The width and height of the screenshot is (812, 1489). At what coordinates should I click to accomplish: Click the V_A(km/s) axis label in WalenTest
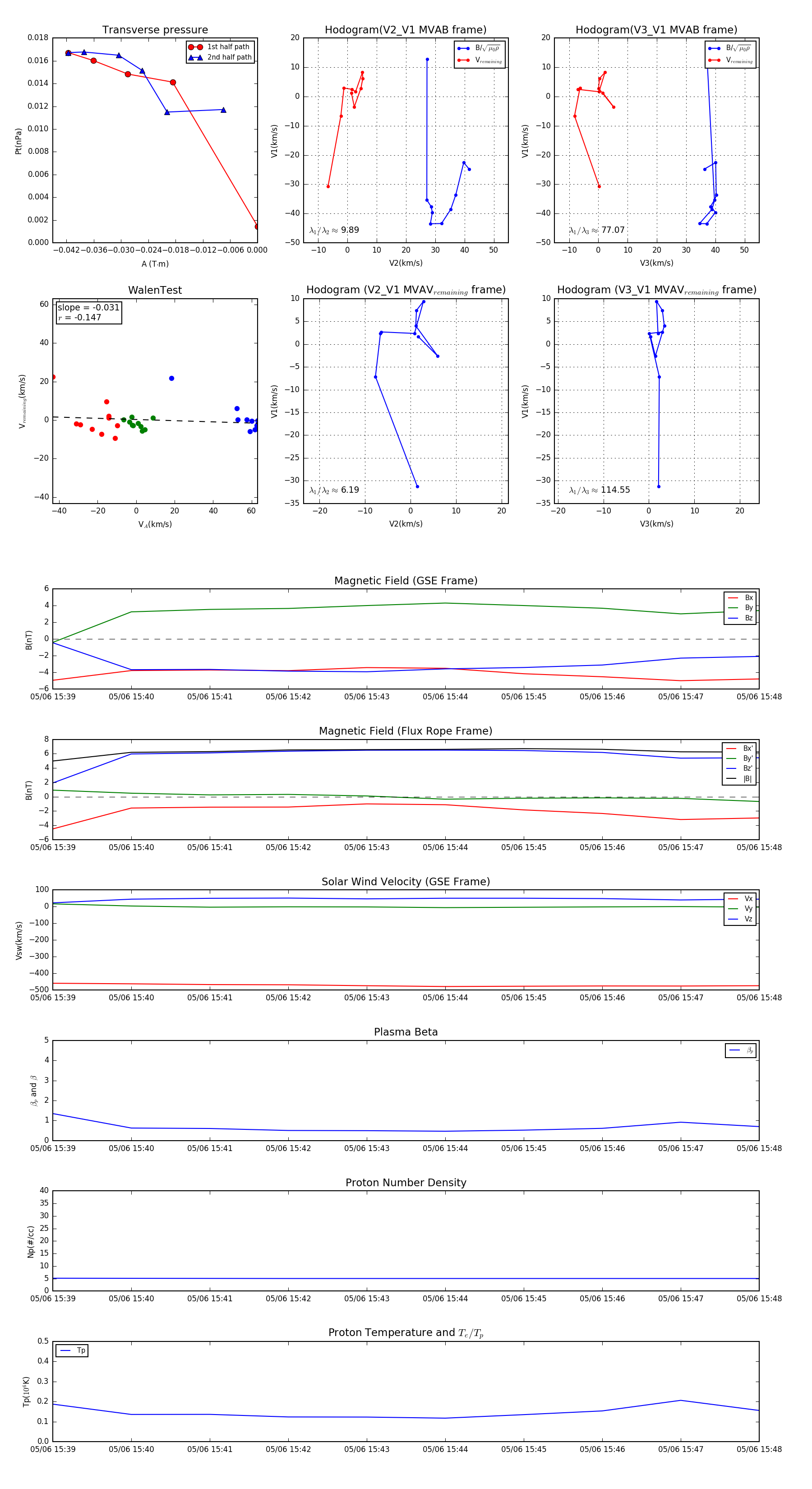pos(155,524)
